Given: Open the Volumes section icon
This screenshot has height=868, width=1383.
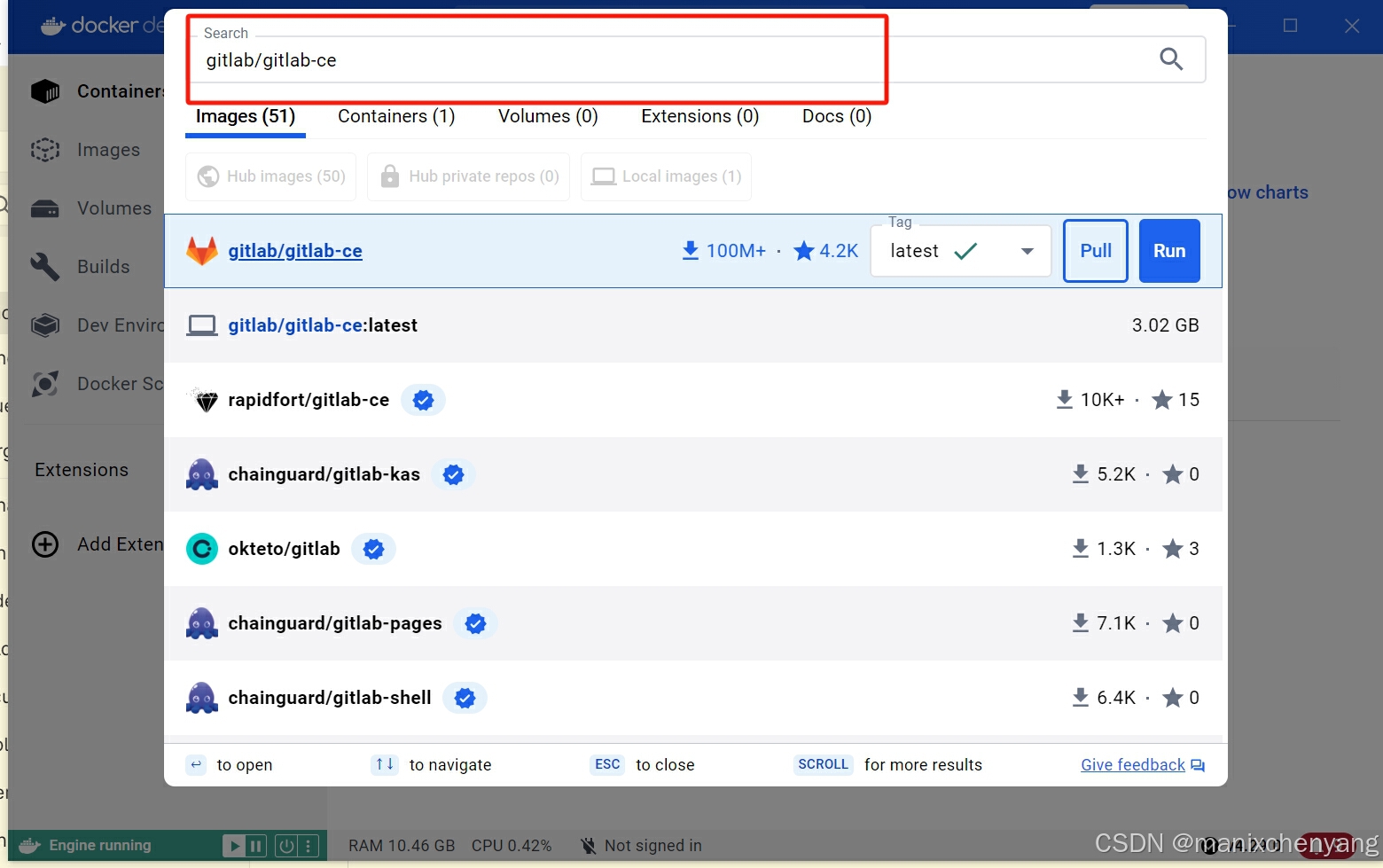Looking at the screenshot, I should coord(45,208).
